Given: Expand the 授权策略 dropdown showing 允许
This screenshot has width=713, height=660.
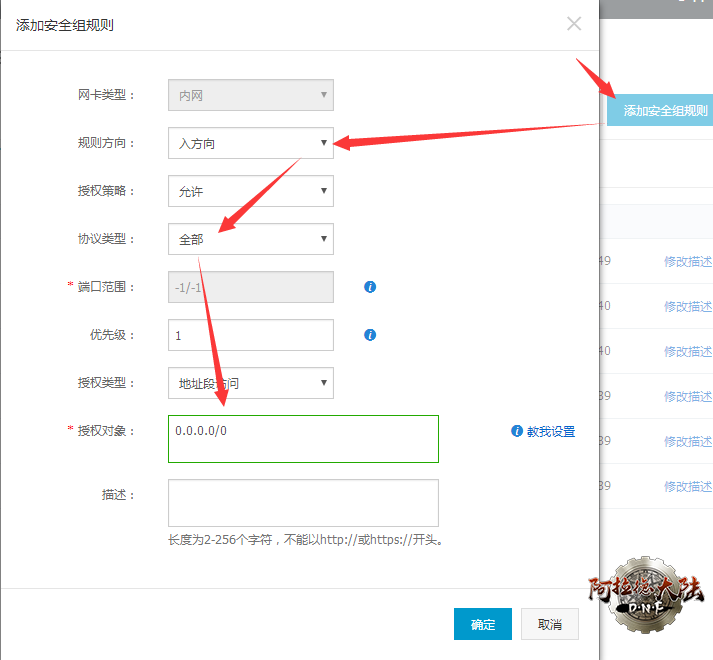Looking at the screenshot, I should click(x=250, y=191).
